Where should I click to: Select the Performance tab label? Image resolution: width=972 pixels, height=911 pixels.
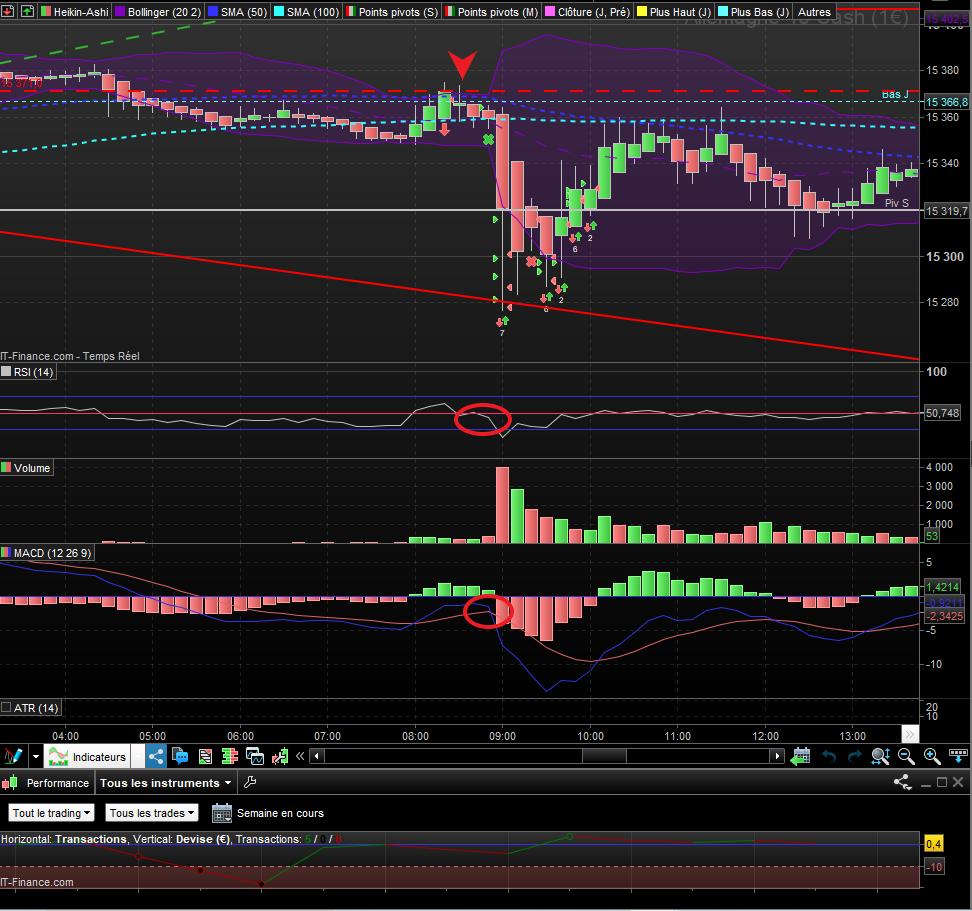pos(58,783)
